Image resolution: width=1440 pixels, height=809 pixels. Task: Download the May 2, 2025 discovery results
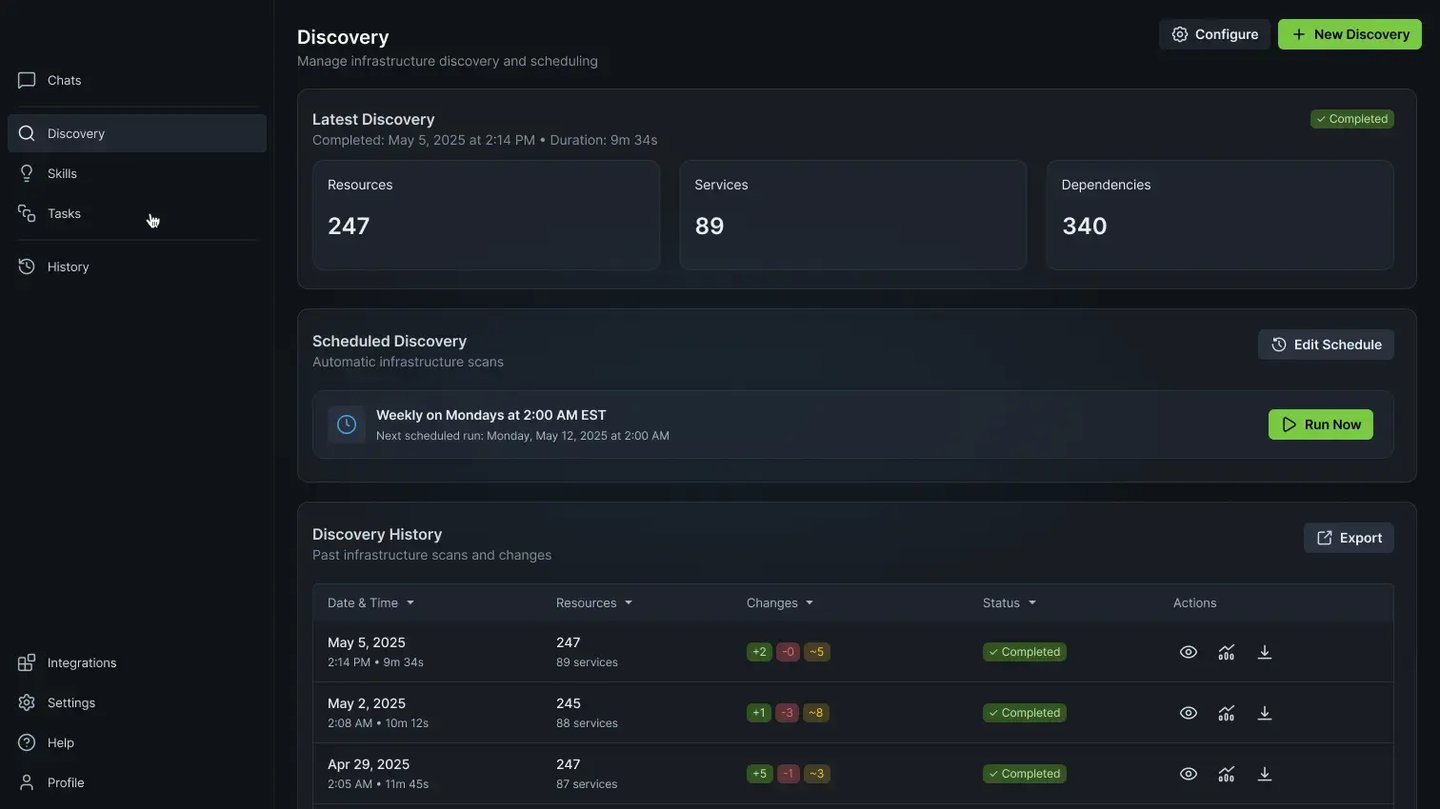pos(1264,713)
